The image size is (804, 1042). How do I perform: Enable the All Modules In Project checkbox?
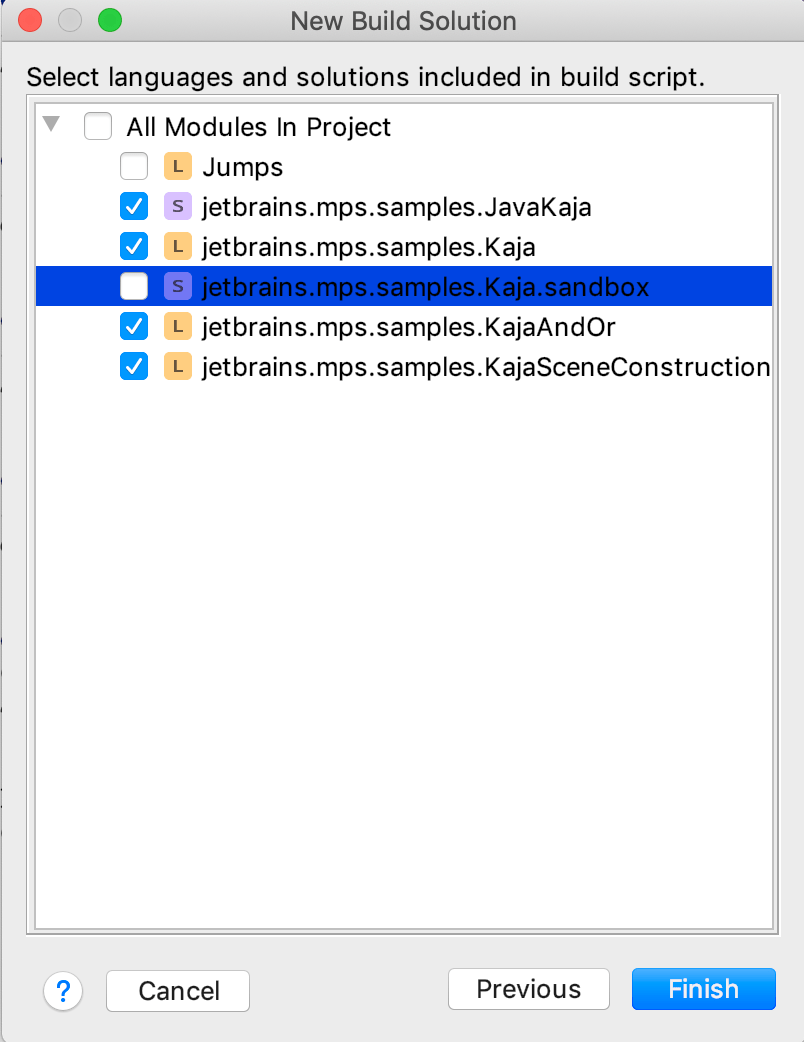97,126
